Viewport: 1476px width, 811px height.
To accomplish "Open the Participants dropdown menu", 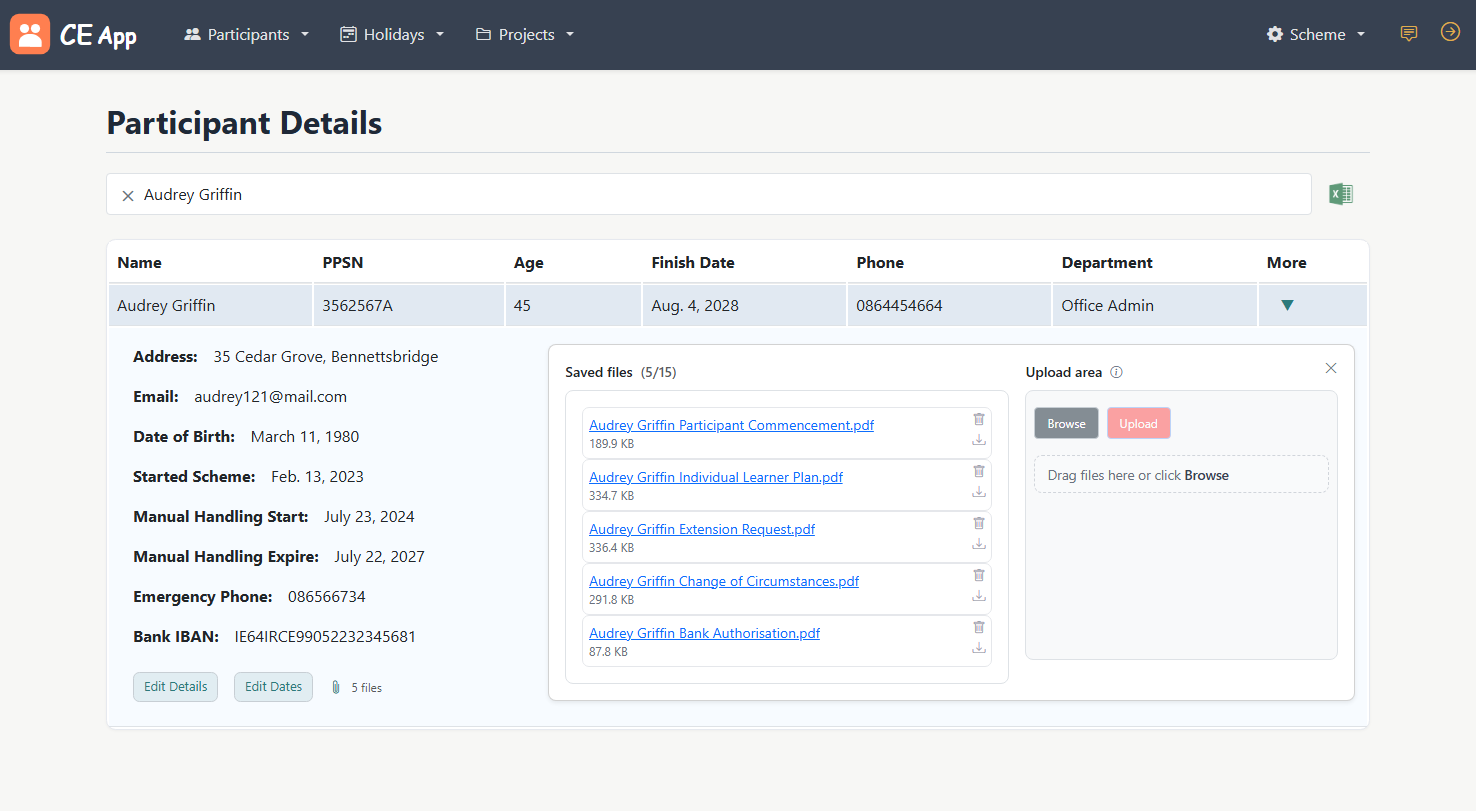I will pos(246,34).
